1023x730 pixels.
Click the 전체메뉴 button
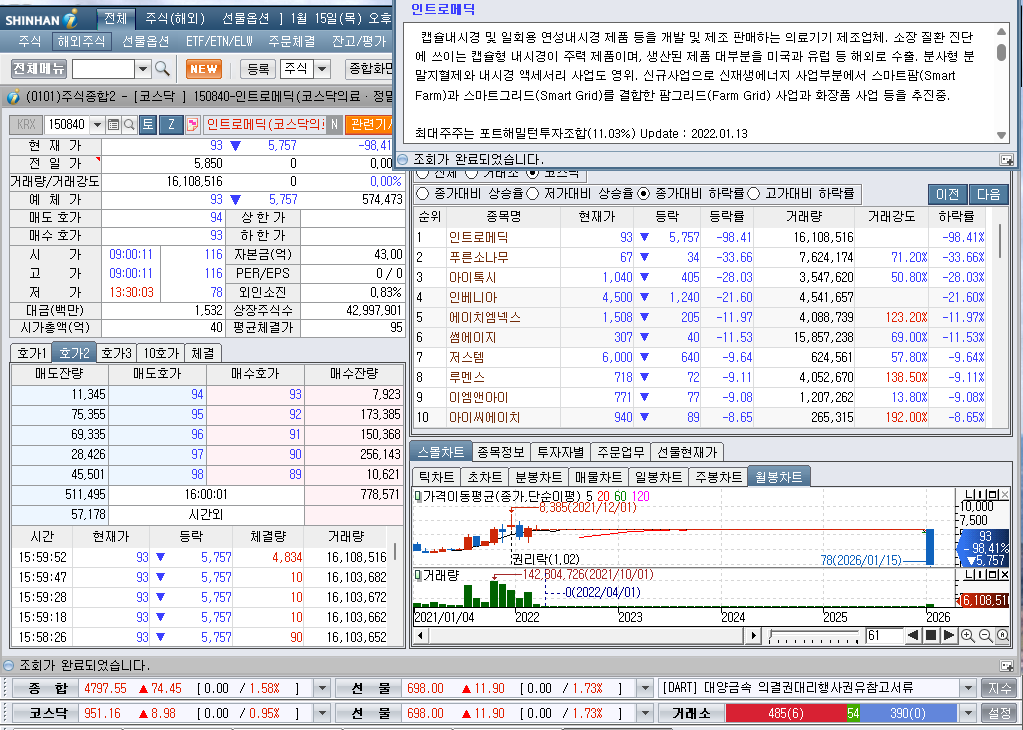point(38,68)
